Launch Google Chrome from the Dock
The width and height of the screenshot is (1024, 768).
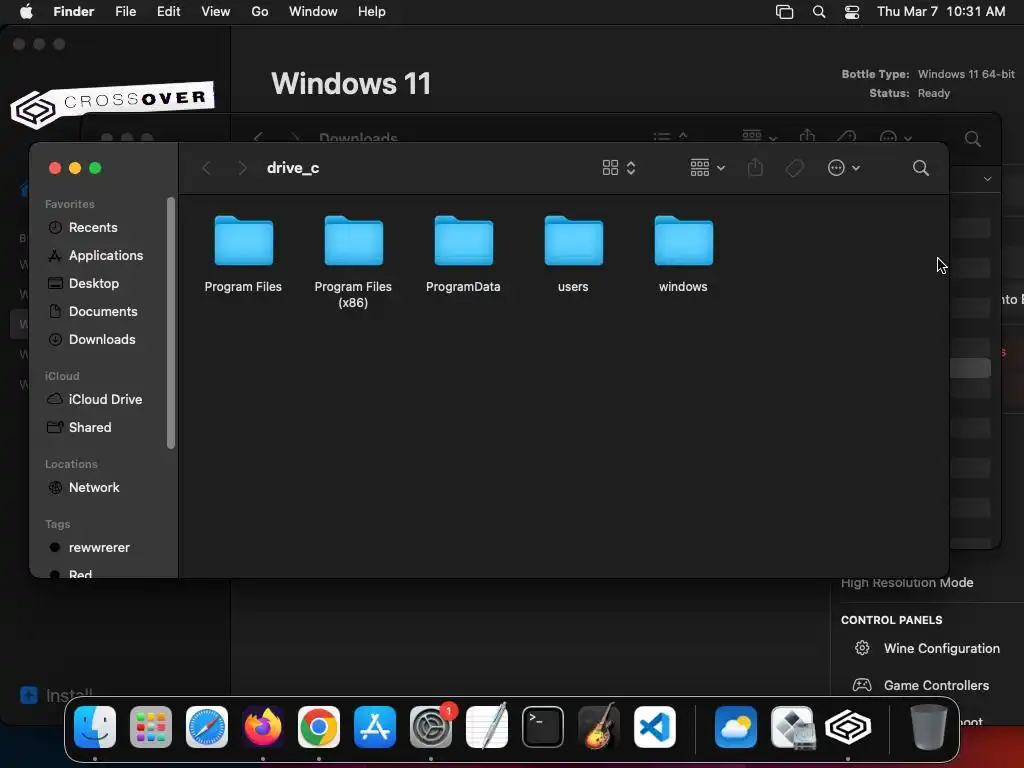(319, 727)
